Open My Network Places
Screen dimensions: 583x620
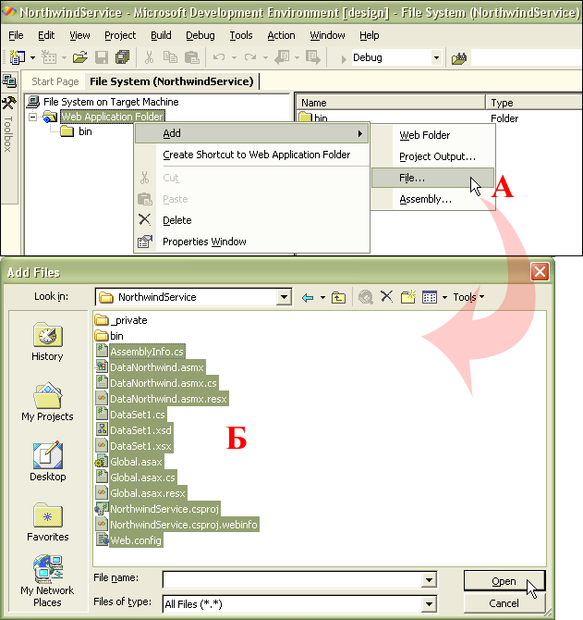47,581
